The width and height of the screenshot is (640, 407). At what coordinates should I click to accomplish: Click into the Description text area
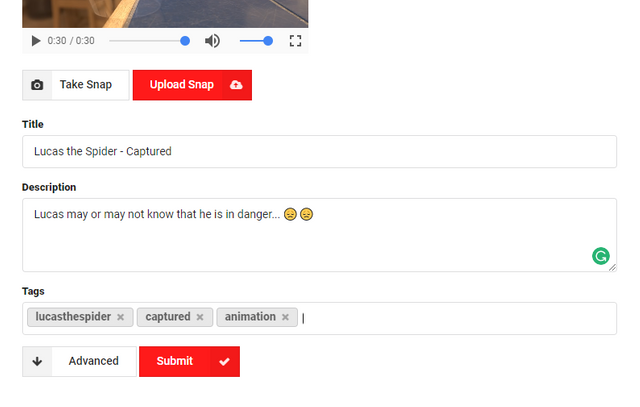click(319, 235)
